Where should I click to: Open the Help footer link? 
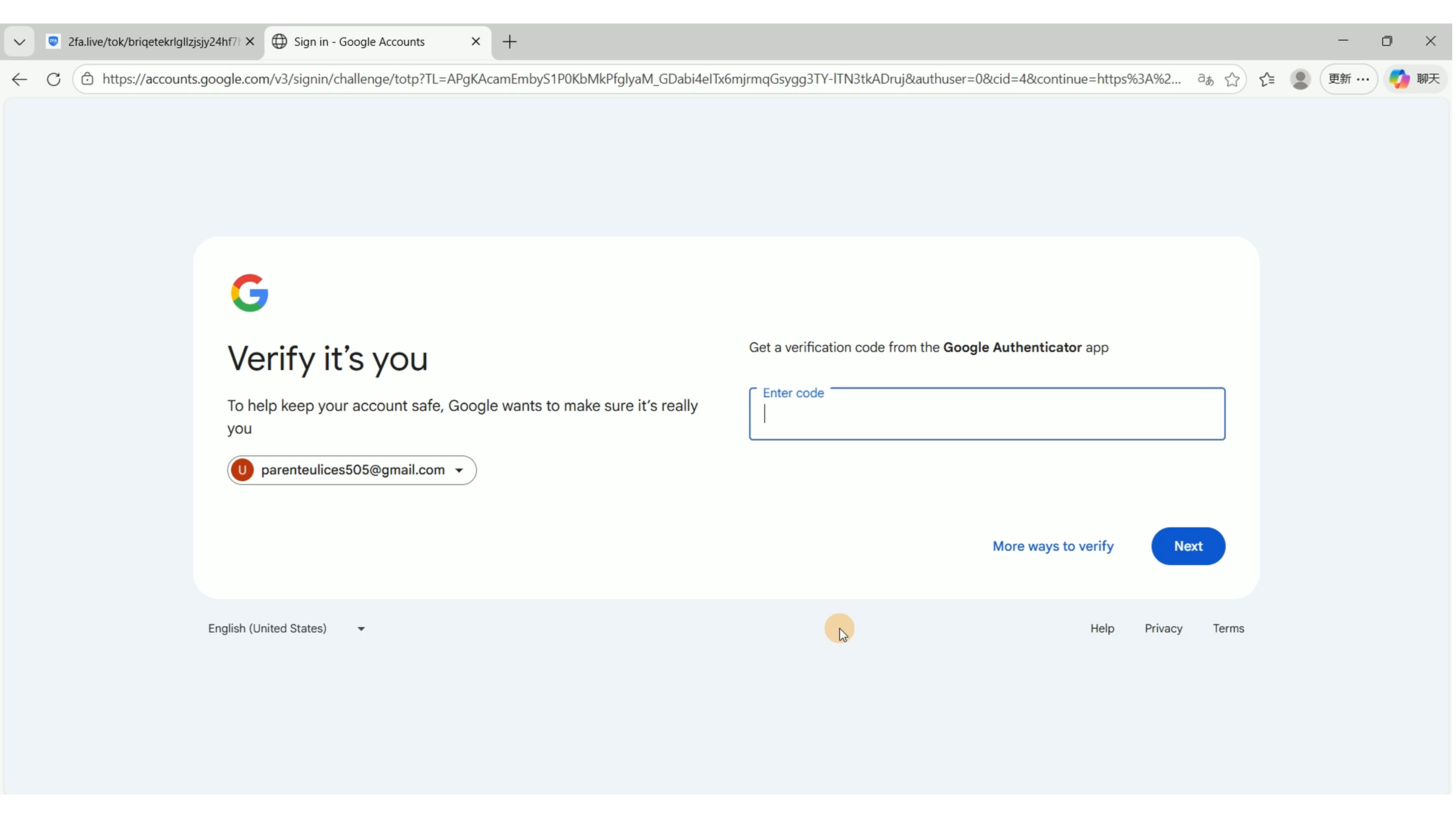coord(1101,628)
